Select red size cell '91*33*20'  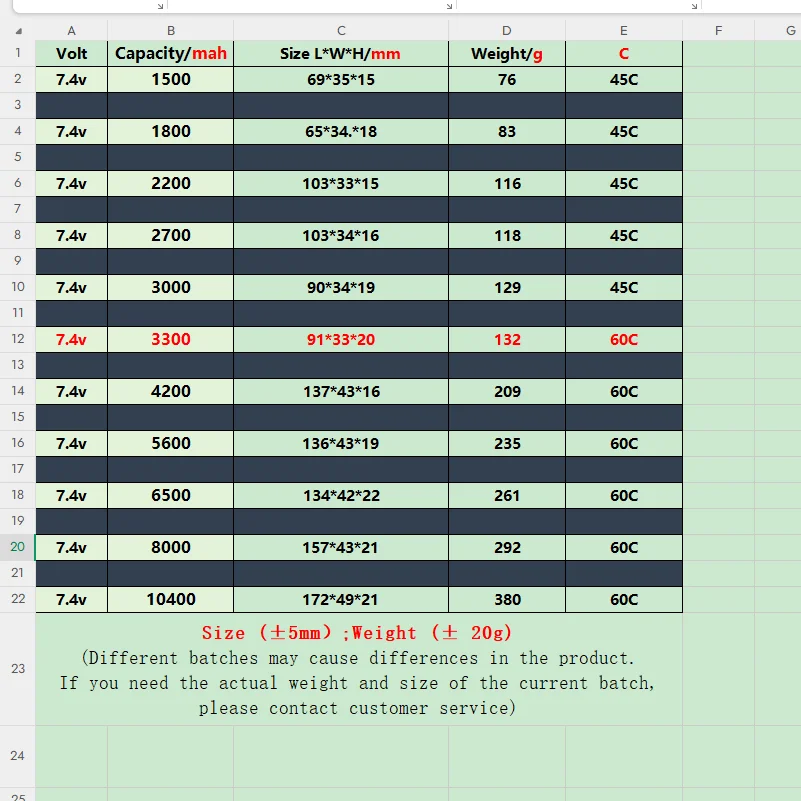coord(341,340)
